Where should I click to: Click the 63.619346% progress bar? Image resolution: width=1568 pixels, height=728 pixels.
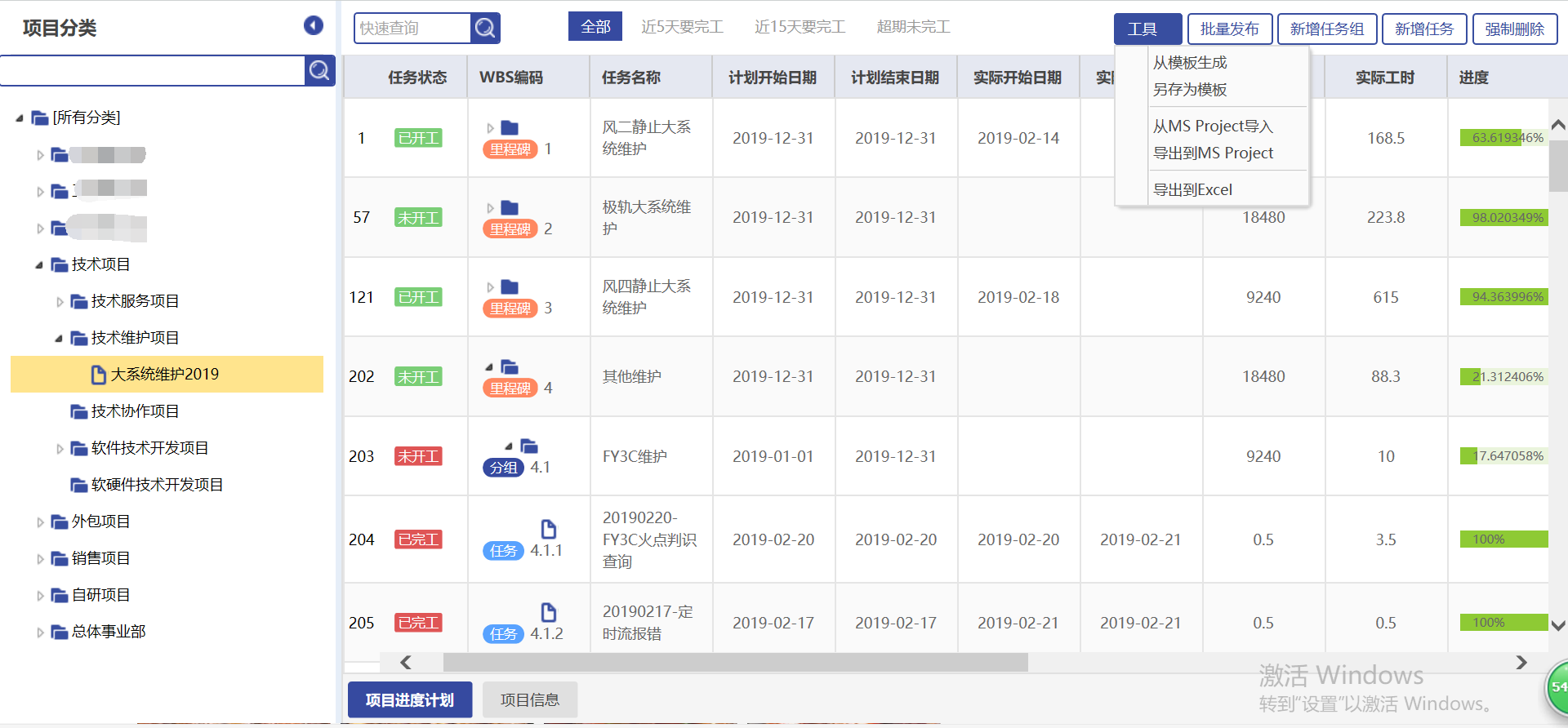(x=1503, y=138)
